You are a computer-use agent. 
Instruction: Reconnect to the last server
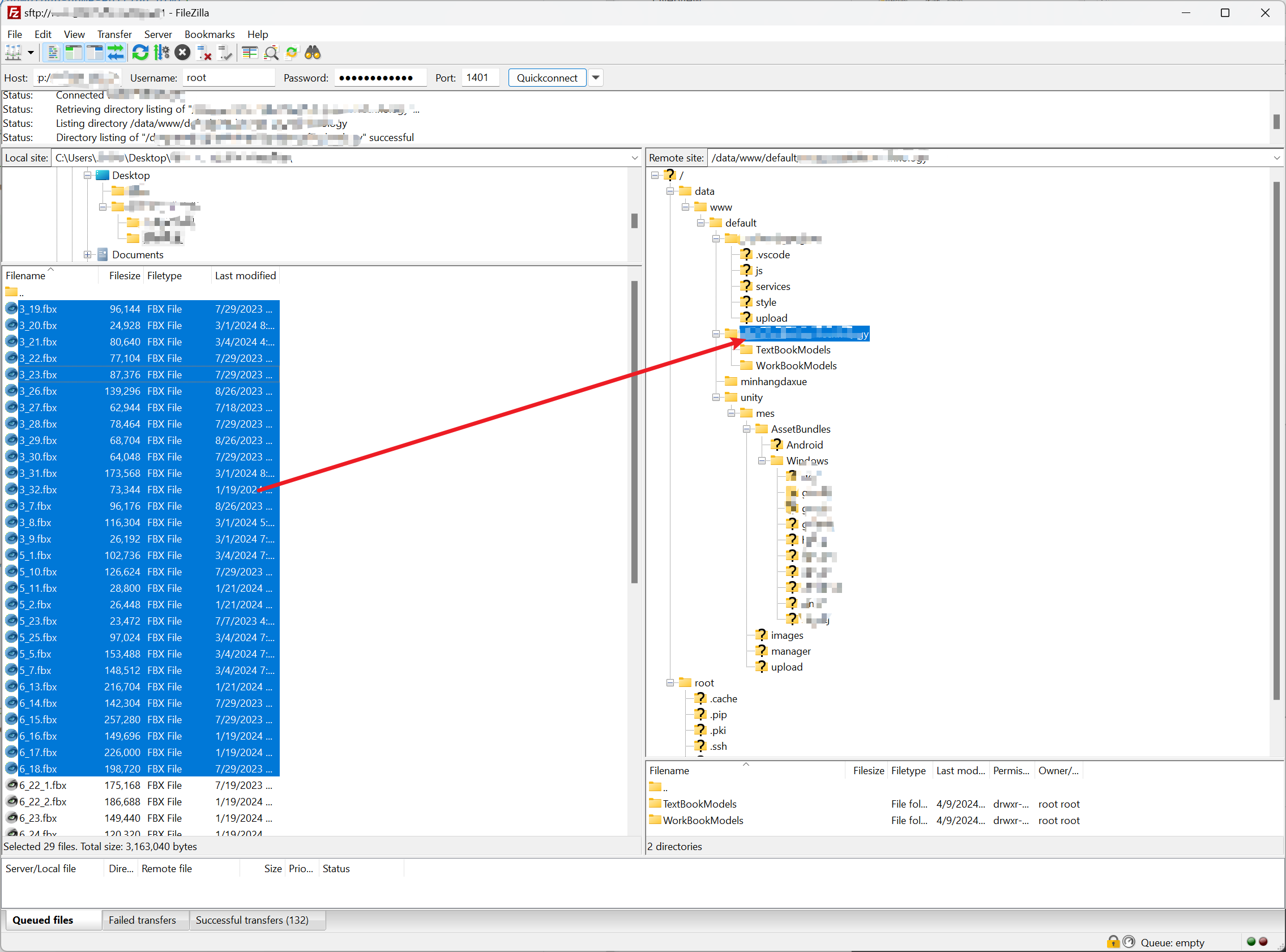(x=225, y=53)
